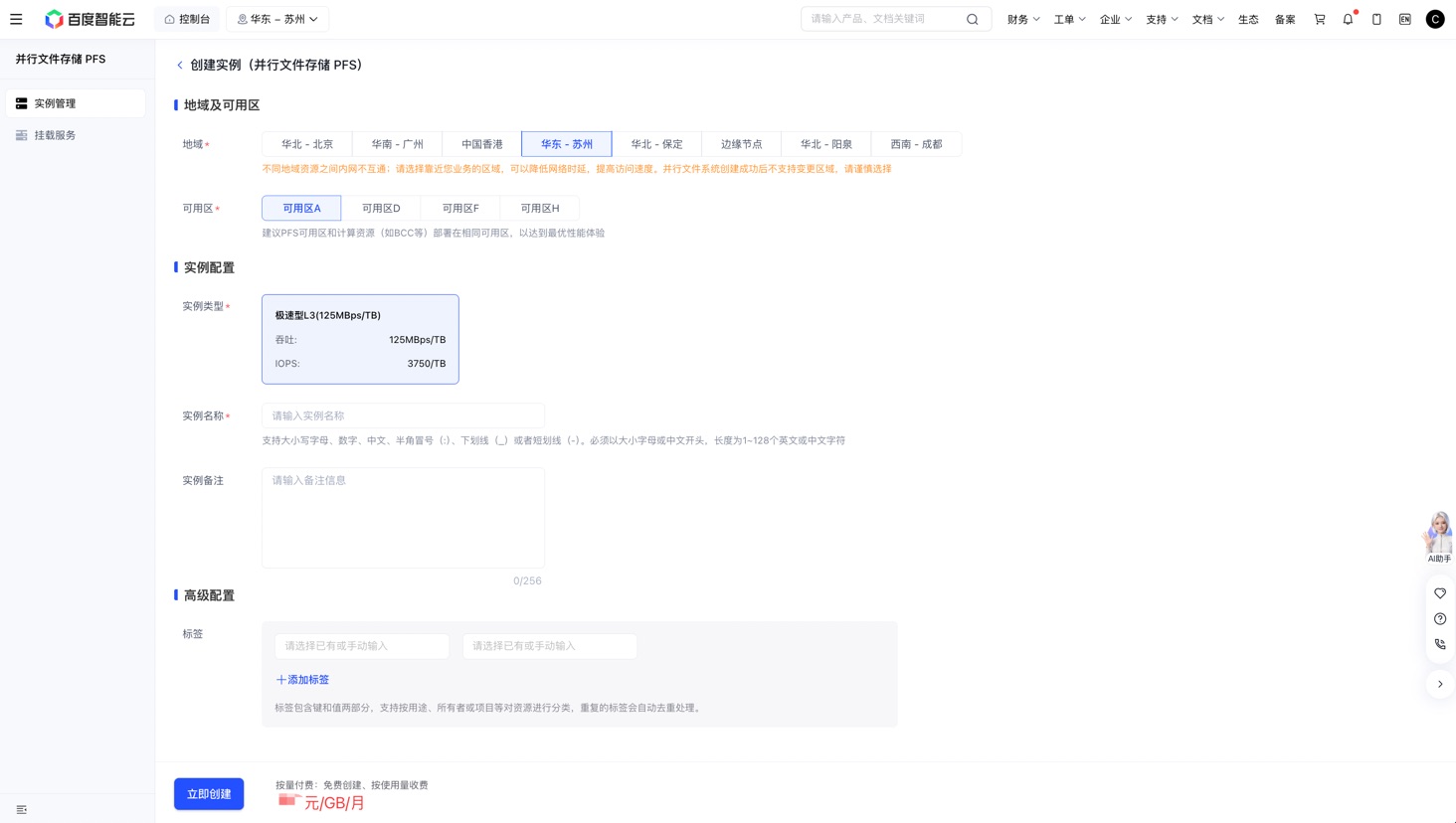Open the 备案 menu item

pos(1285,19)
